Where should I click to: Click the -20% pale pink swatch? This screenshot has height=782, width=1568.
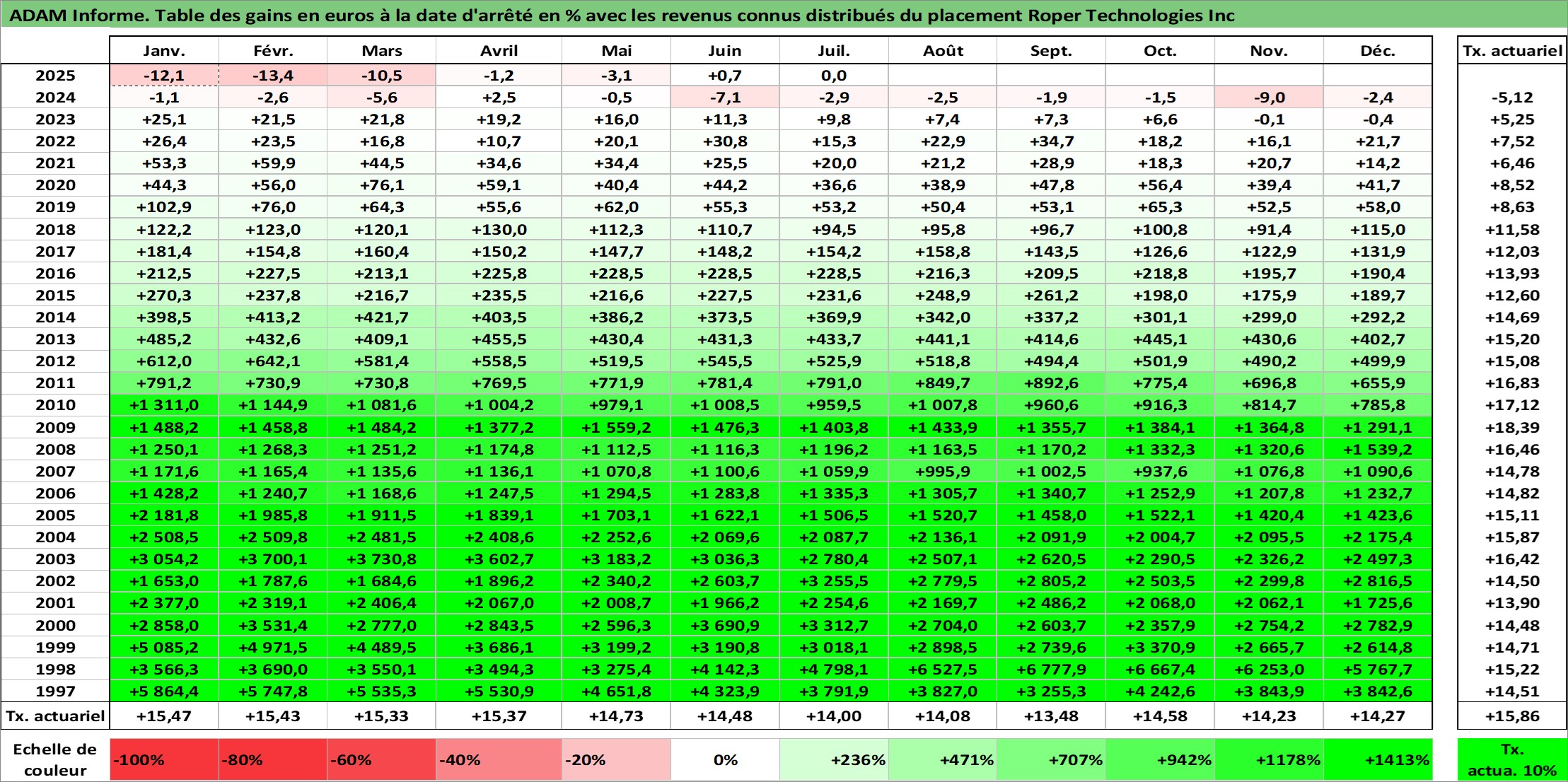[x=616, y=760]
